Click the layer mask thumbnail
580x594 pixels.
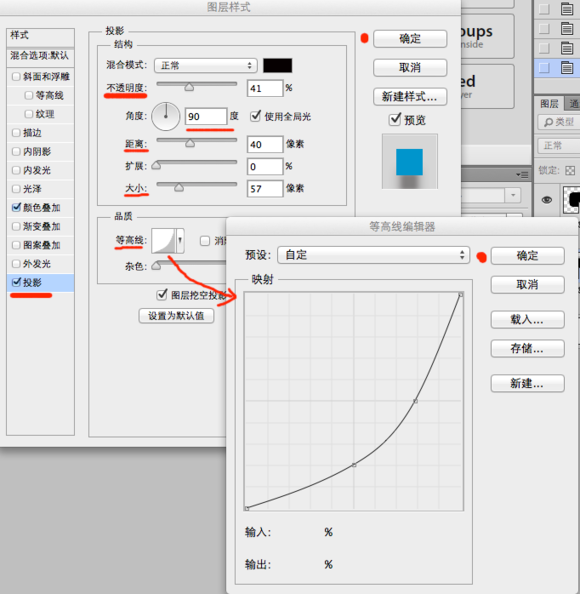[x=572, y=200]
